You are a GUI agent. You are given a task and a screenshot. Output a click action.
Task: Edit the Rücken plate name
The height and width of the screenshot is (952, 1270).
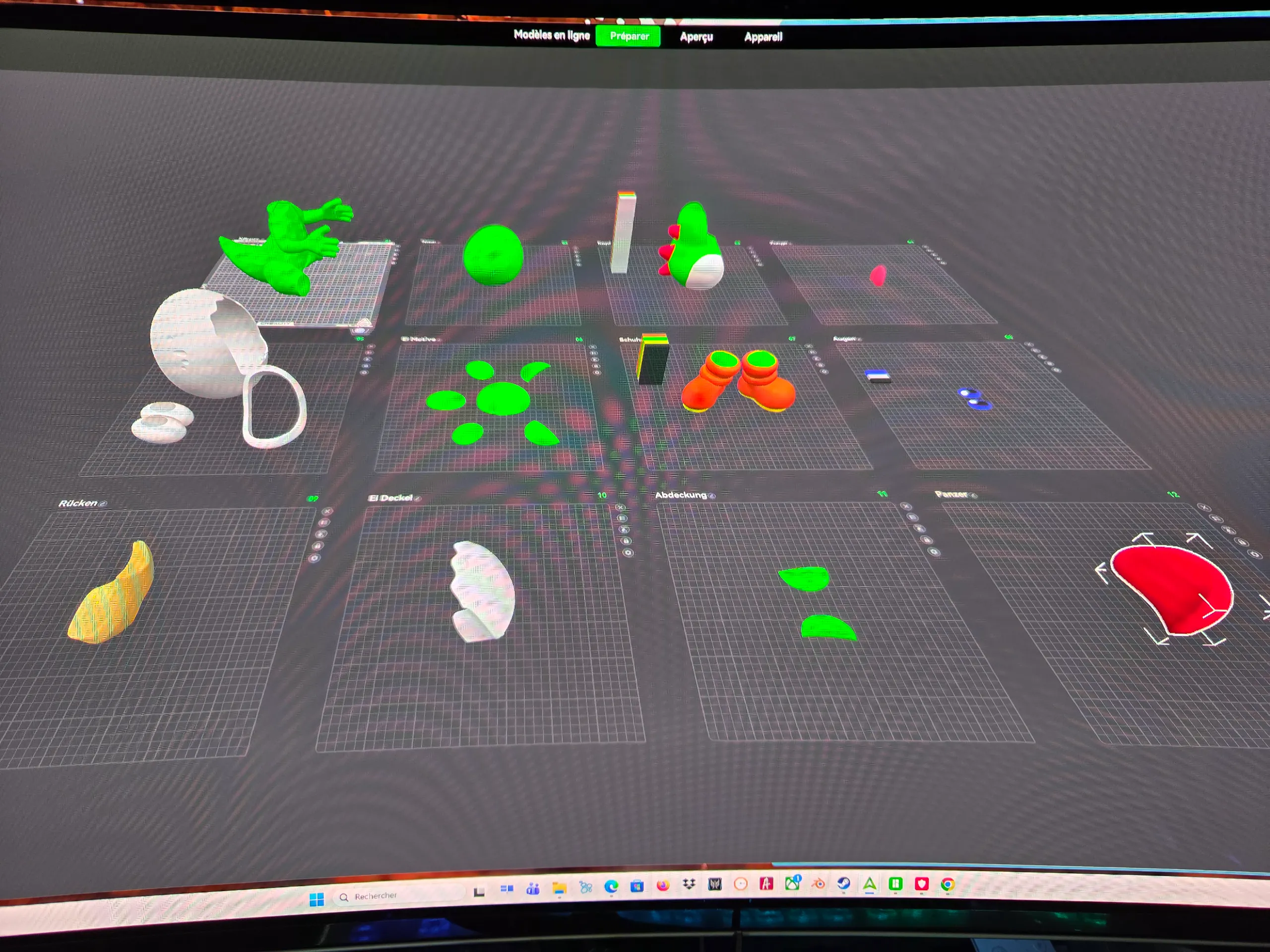coord(103,504)
